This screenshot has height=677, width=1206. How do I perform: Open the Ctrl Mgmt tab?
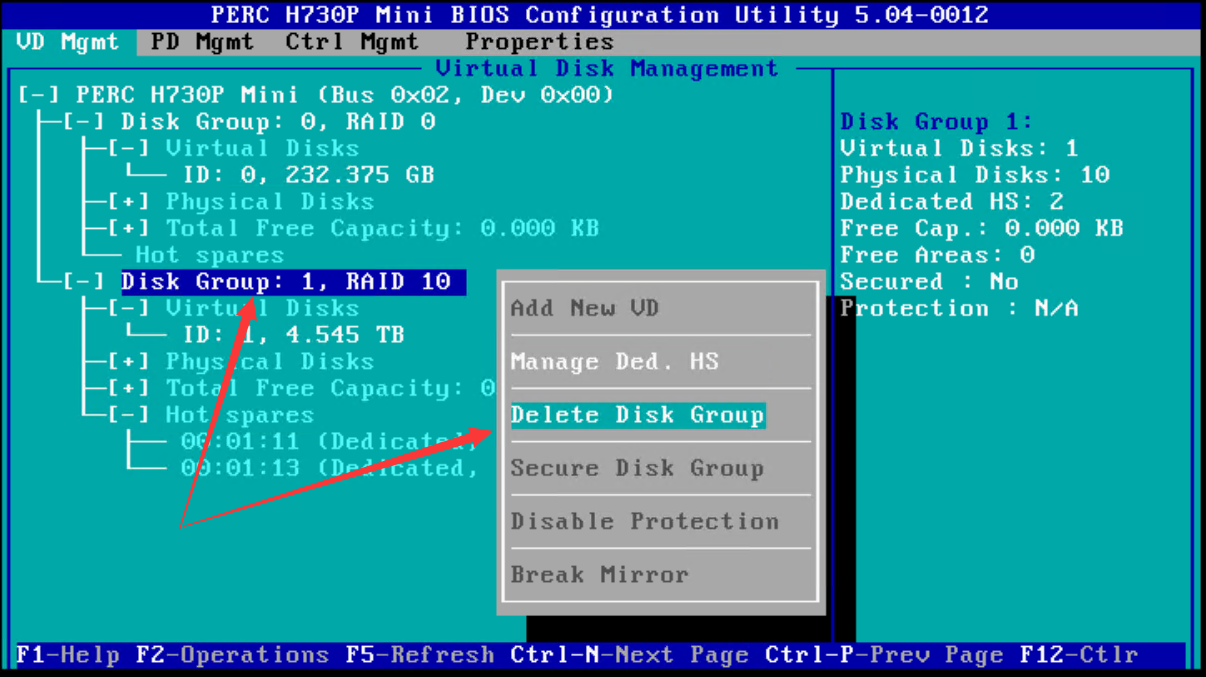(x=352, y=42)
